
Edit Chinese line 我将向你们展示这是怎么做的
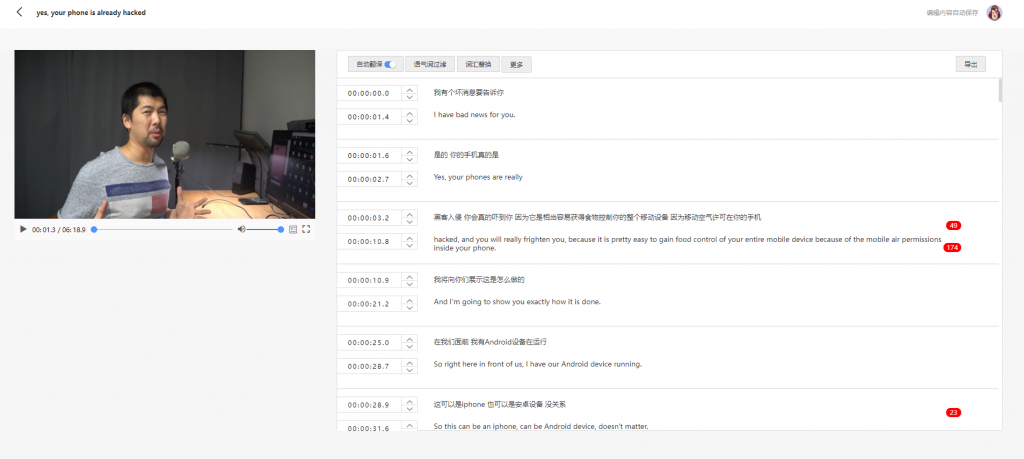tap(479, 279)
